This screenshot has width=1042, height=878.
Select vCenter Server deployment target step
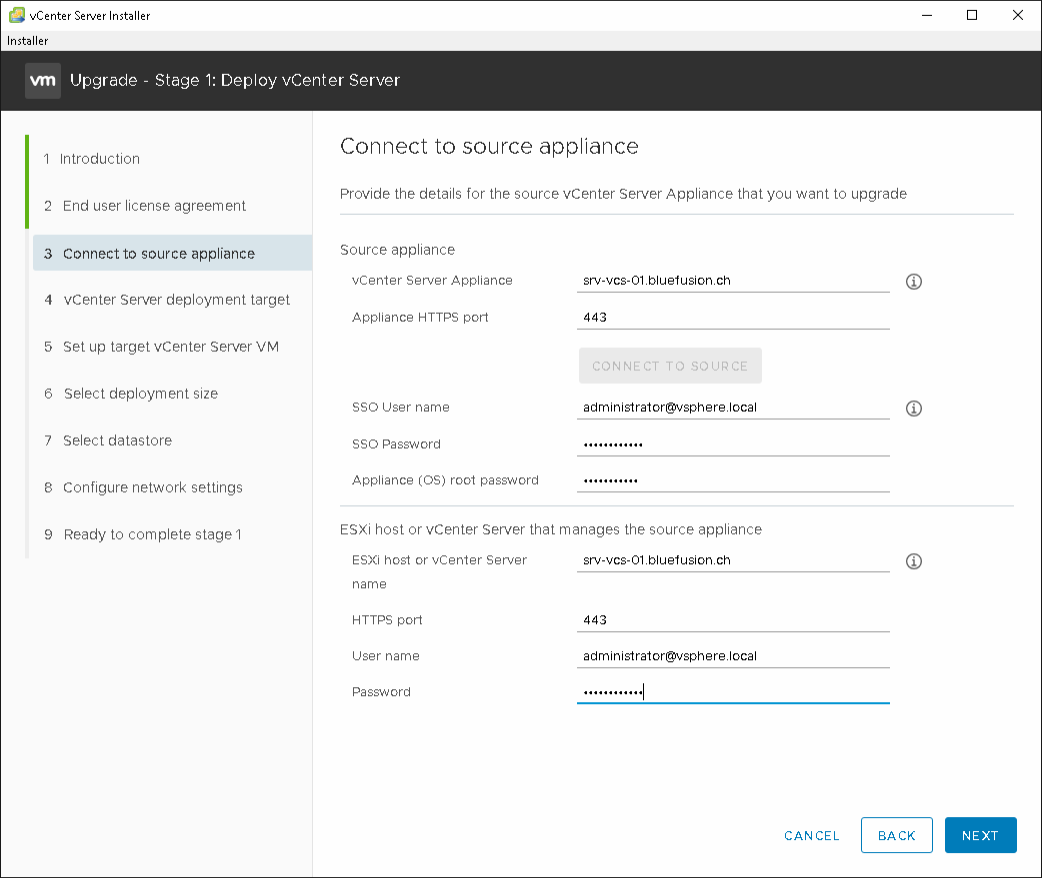click(176, 300)
